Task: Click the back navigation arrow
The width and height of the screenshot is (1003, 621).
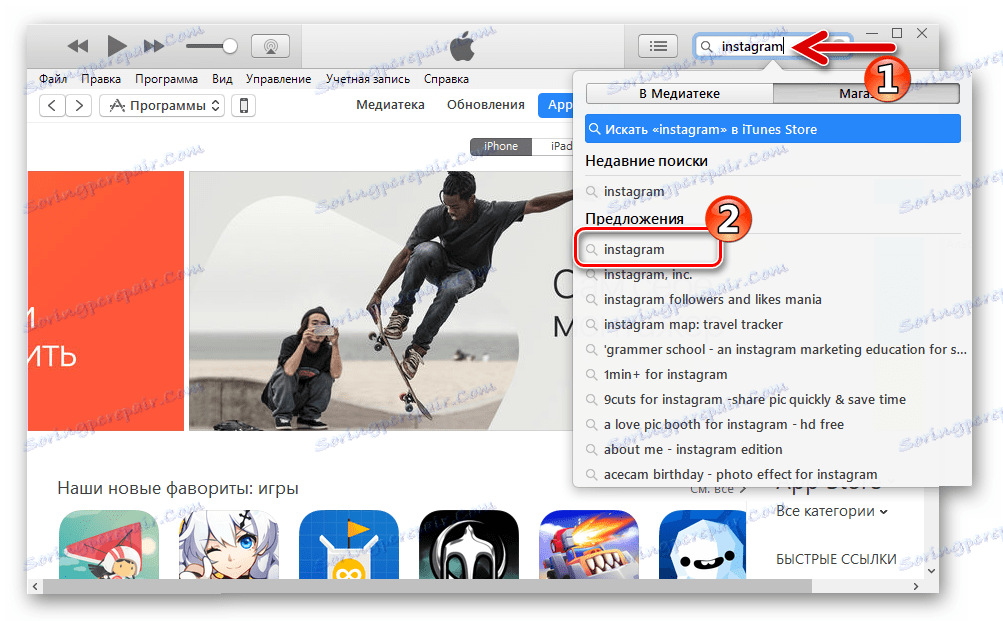Action: (x=51, y=105)
